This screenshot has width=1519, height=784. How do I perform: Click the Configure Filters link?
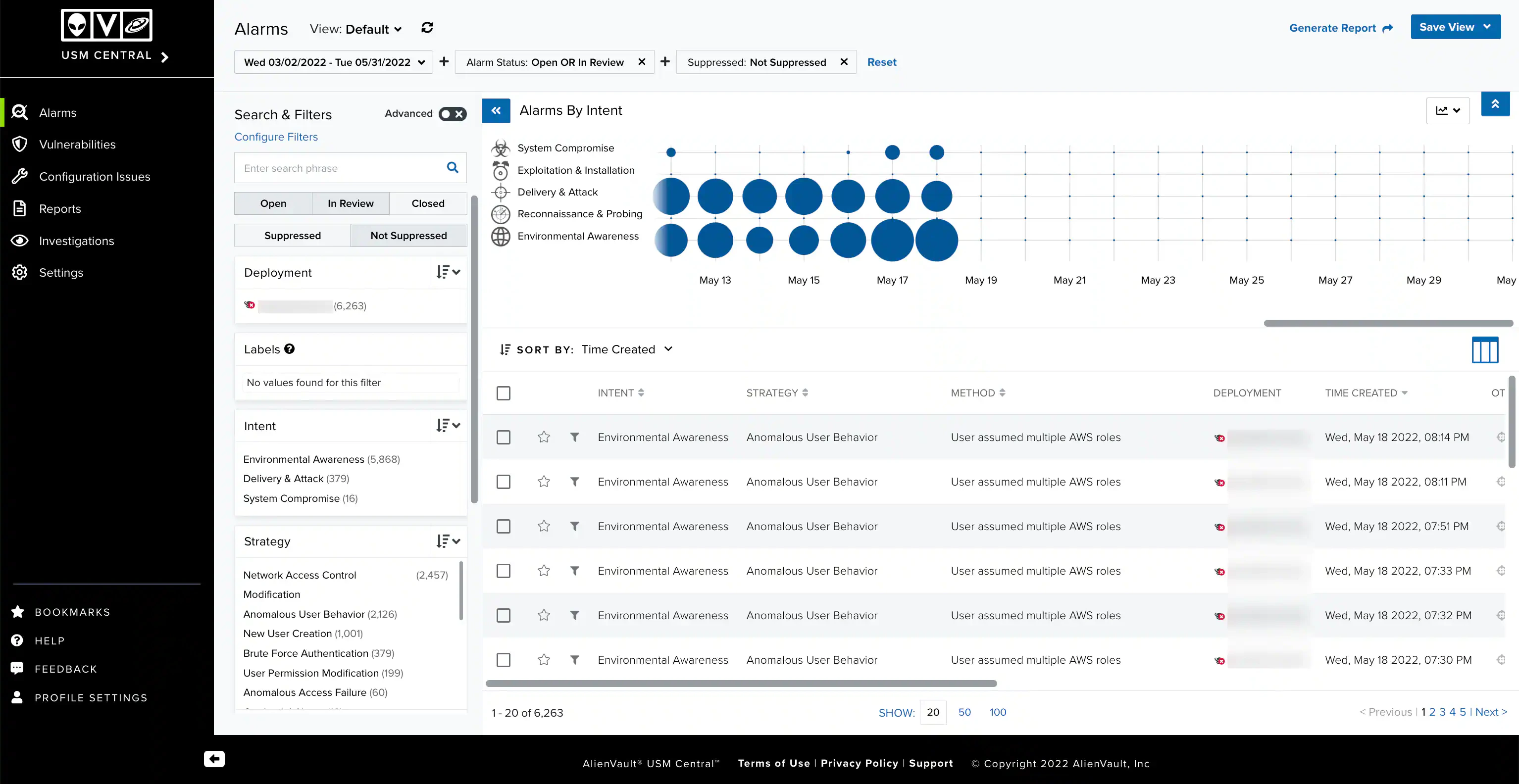click(276, 137)
